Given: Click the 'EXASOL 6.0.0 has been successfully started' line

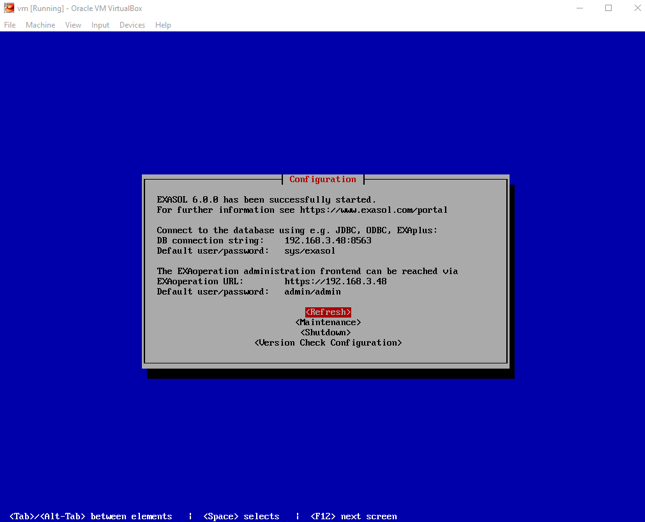Looking at the screenshot, I should pyautogui.click(x=267, y=200).
